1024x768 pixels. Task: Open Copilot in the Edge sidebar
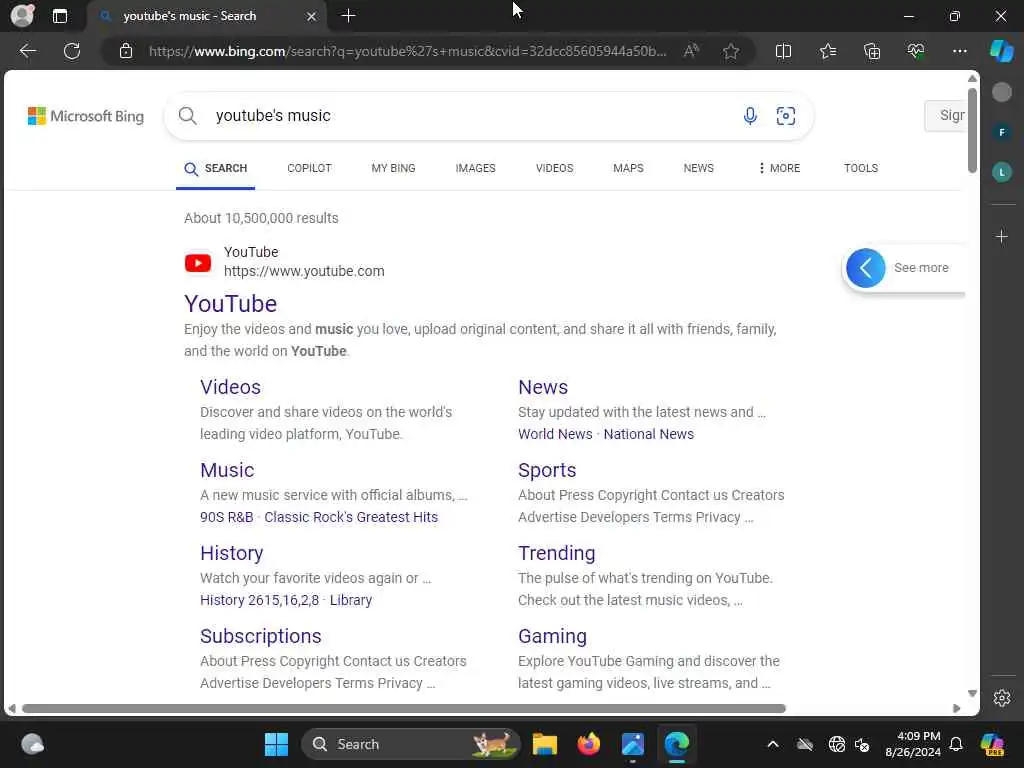(1001, 51)
